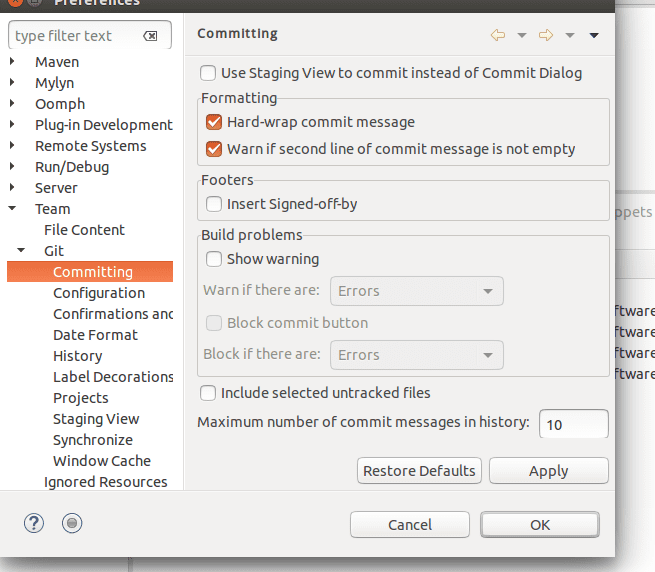Open the Block if there are dropdown
The height and width of the screenshot is (572, 655).
click(x=416, y=355)
